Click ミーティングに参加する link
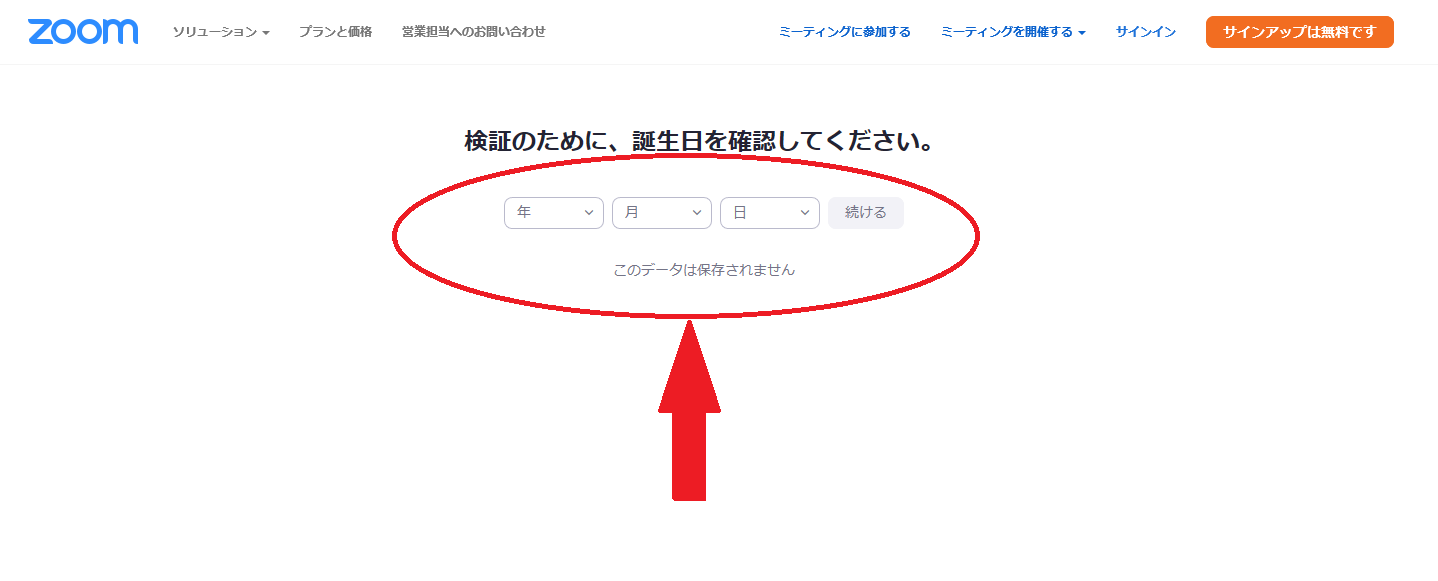The height and width of the screenshot is (581, 1438). (845, 32)
